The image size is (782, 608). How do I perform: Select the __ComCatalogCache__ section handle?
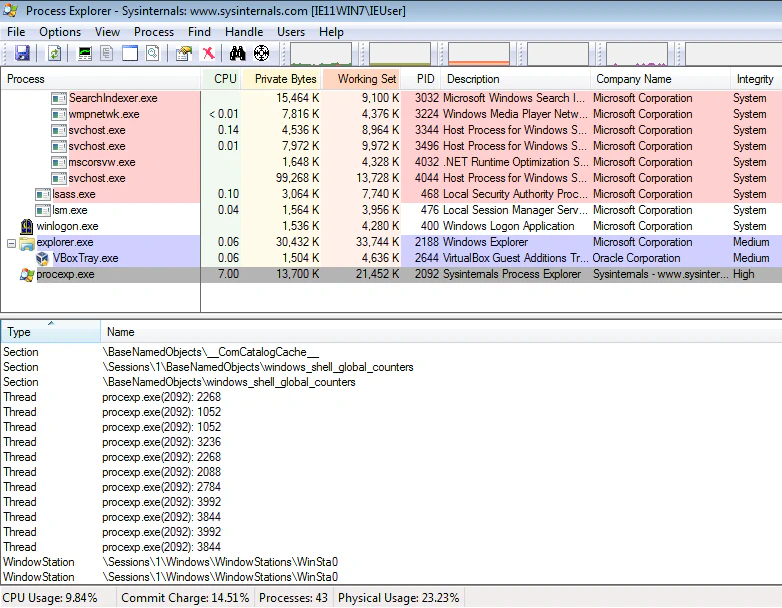[391, 352]
